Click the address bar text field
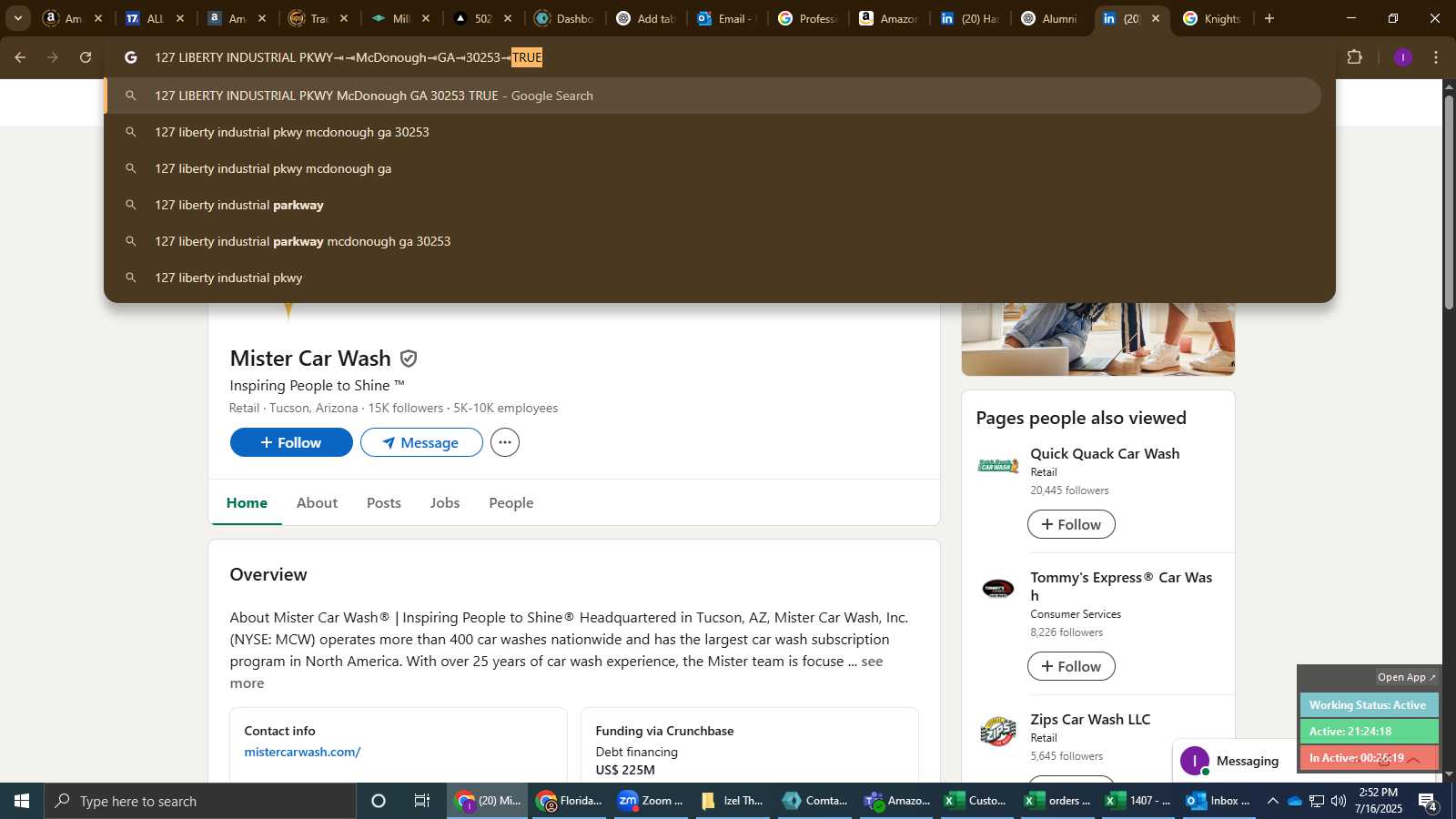 (x=719, y=57)
